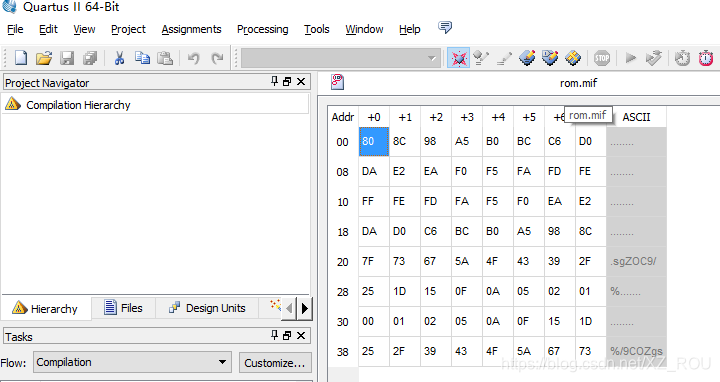The height and width of the screenshot is (382, 720).
Task: Cut with the scissors icon
Action: pyautogui.click(x=119, y=58)
